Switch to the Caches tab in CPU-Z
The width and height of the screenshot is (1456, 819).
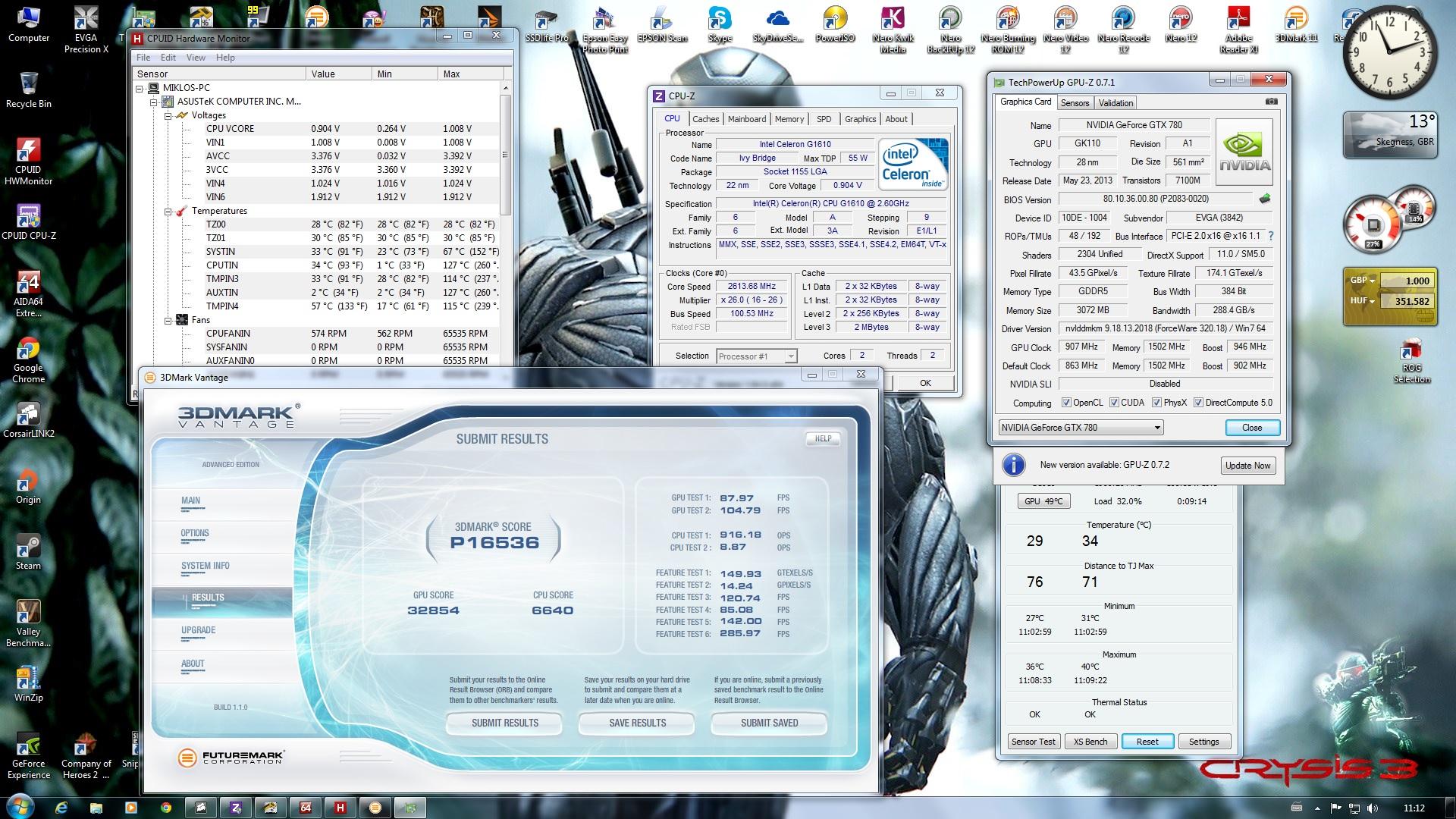pos(705,119)
